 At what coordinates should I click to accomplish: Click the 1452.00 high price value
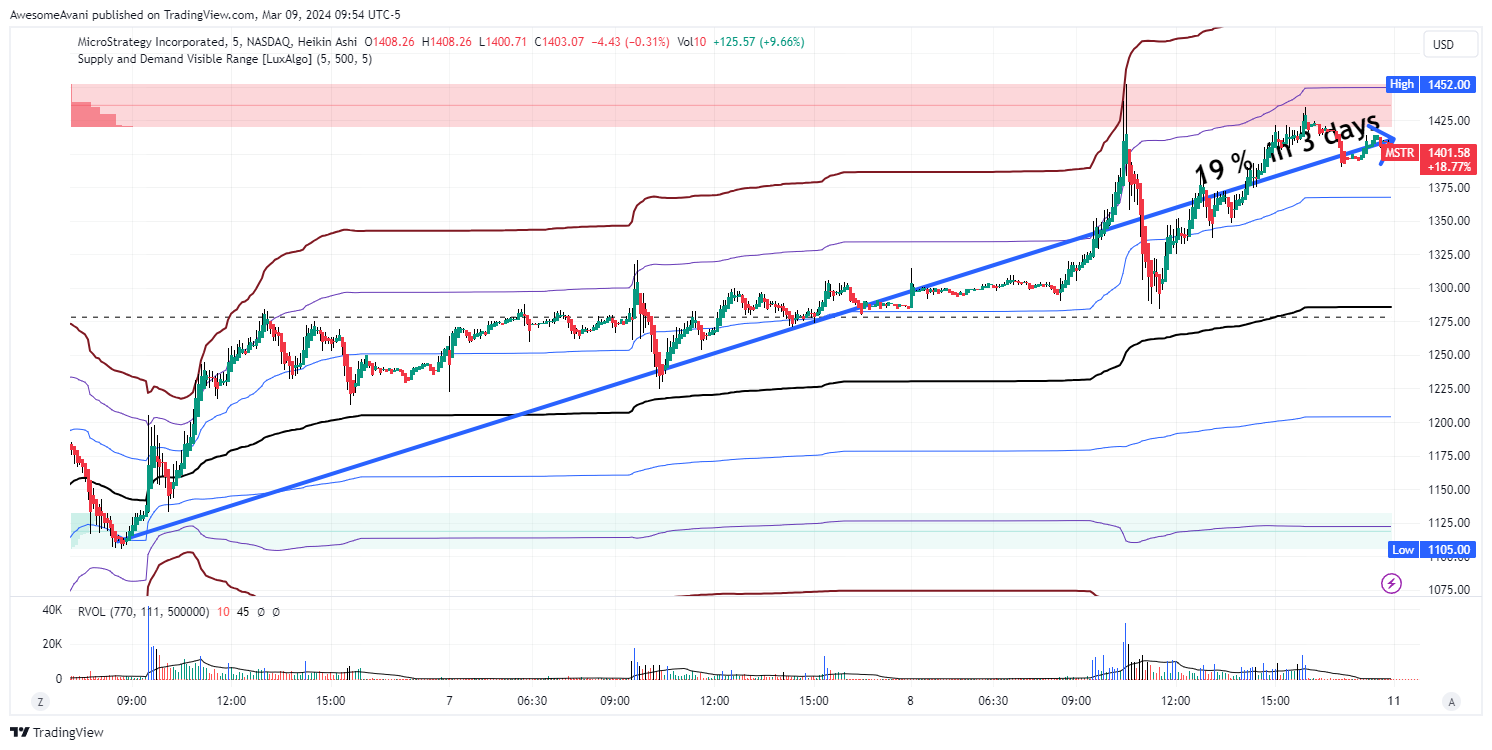click(1449, 85)
